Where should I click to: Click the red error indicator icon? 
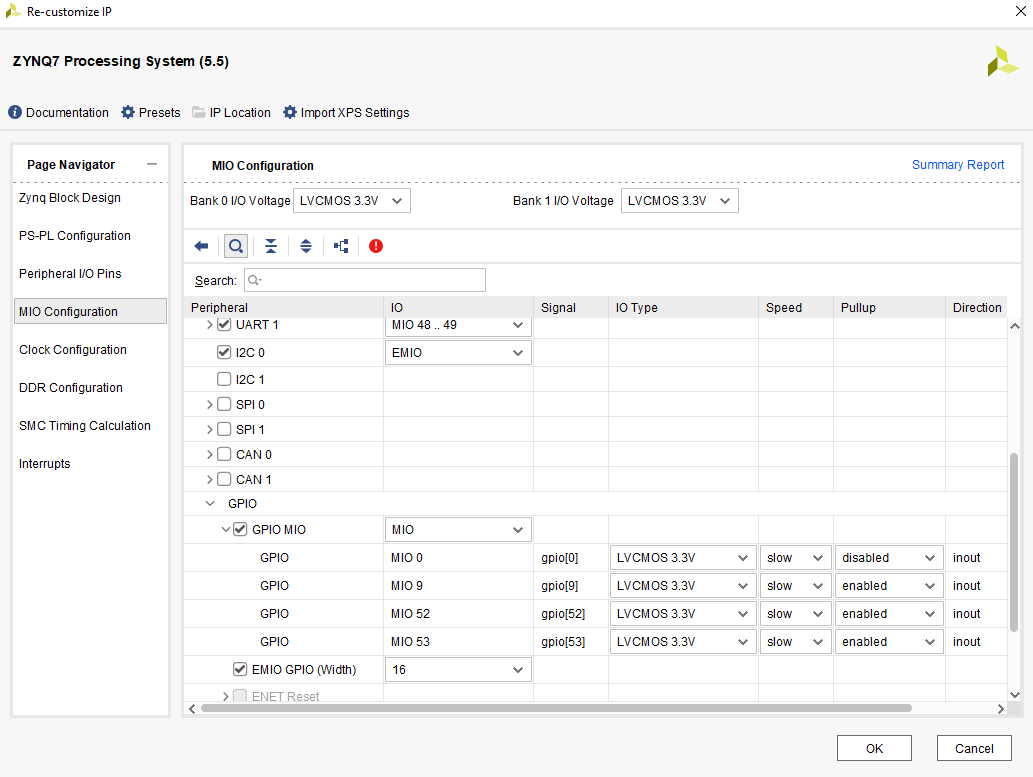pos(376,246)
